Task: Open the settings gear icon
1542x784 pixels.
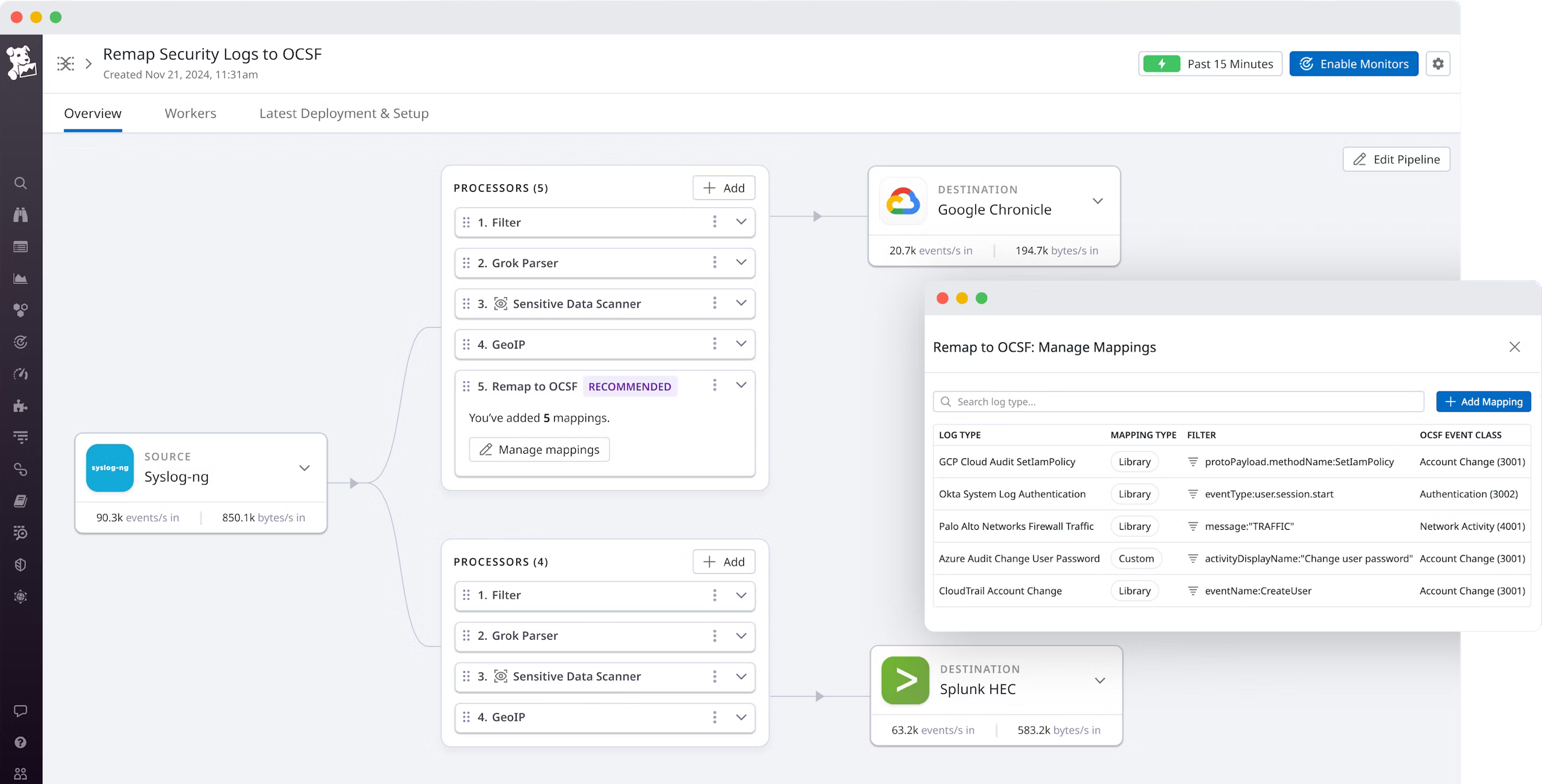Action: point(1437,64)
